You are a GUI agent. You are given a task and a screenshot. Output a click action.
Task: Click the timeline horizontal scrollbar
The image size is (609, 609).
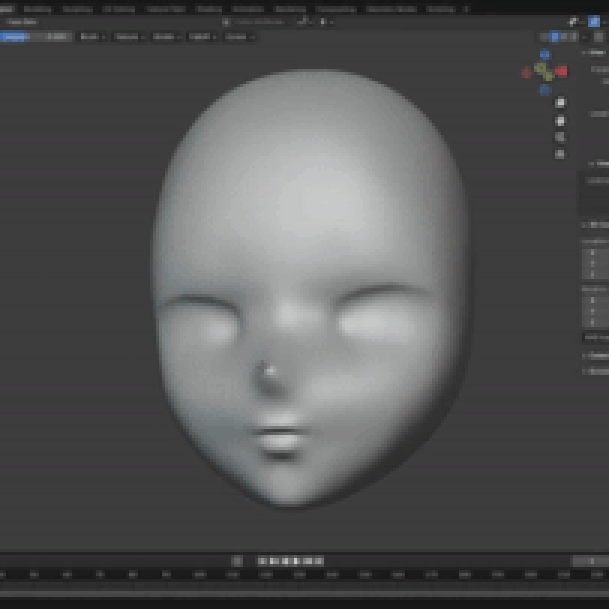coord(304,594)
